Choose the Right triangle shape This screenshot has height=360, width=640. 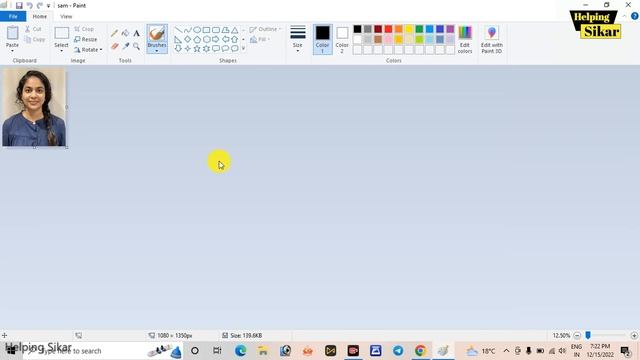[x=178, y=39]
